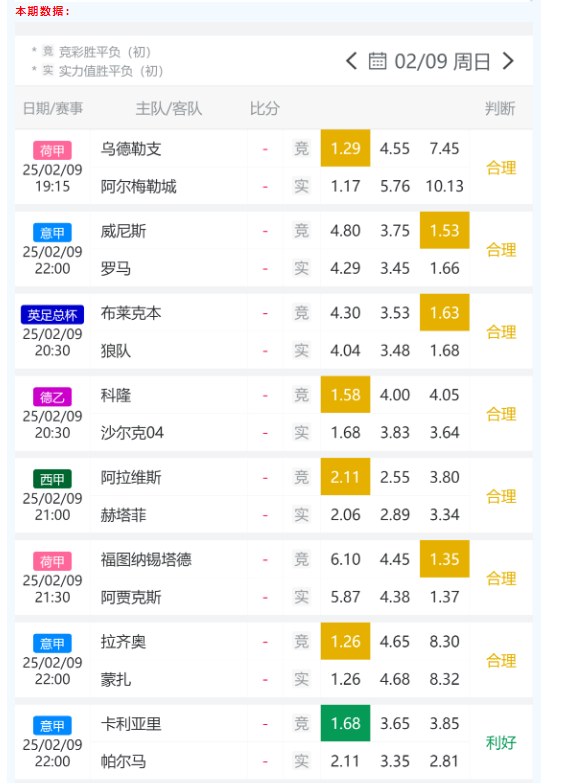Image resolution: width=565 pixels, height=783 pixels.
Task: Open the 罗马 team link
Action: click(116, 269)
